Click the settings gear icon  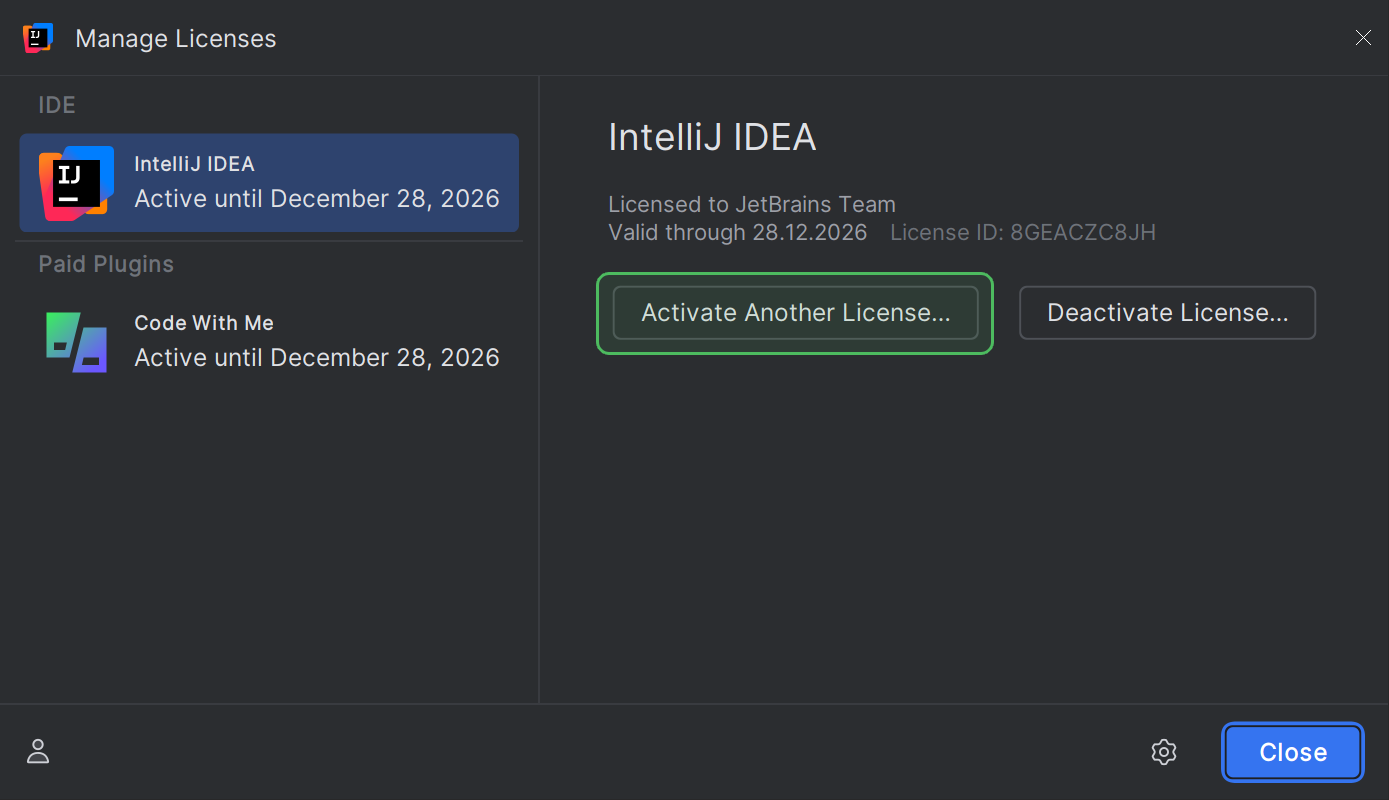coord(1163,751)
